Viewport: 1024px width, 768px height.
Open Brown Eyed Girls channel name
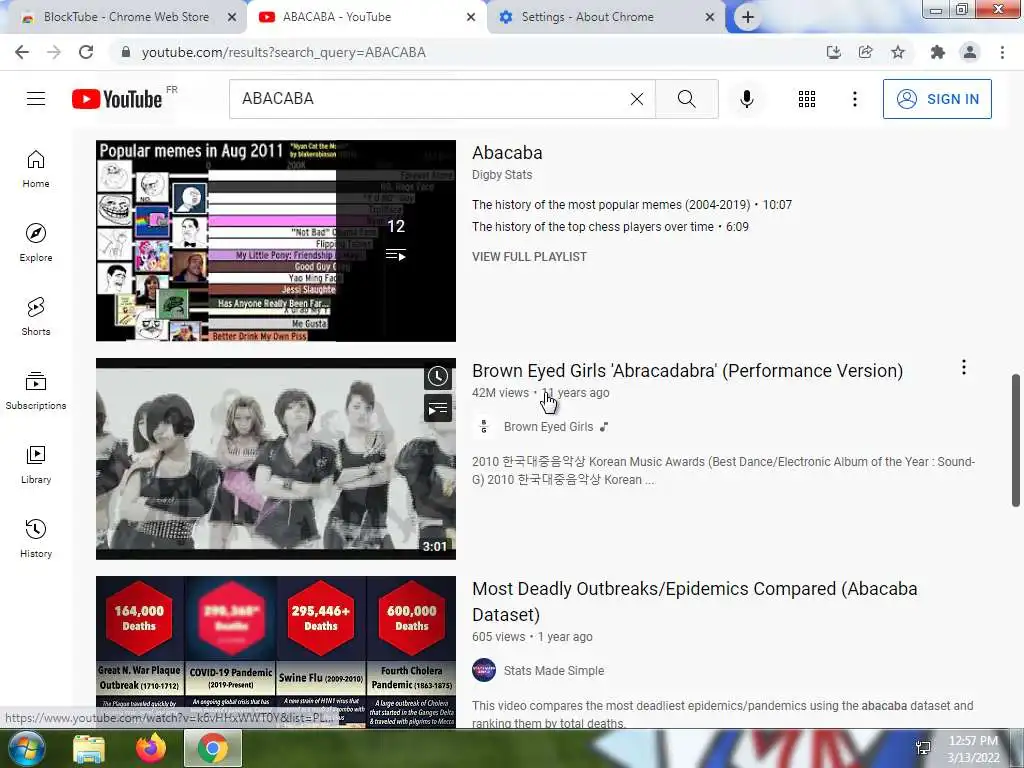tap(549, 426)
